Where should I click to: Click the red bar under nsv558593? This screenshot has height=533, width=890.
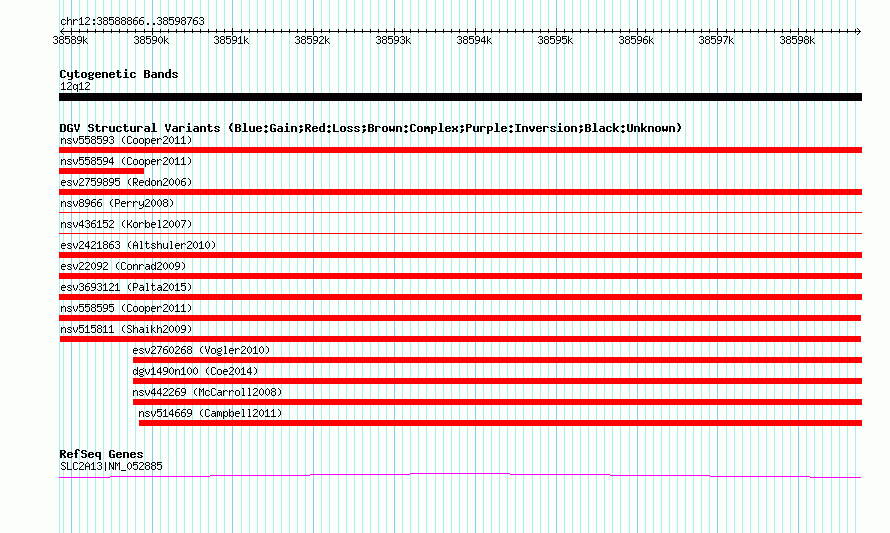click(x=460, y=150)
